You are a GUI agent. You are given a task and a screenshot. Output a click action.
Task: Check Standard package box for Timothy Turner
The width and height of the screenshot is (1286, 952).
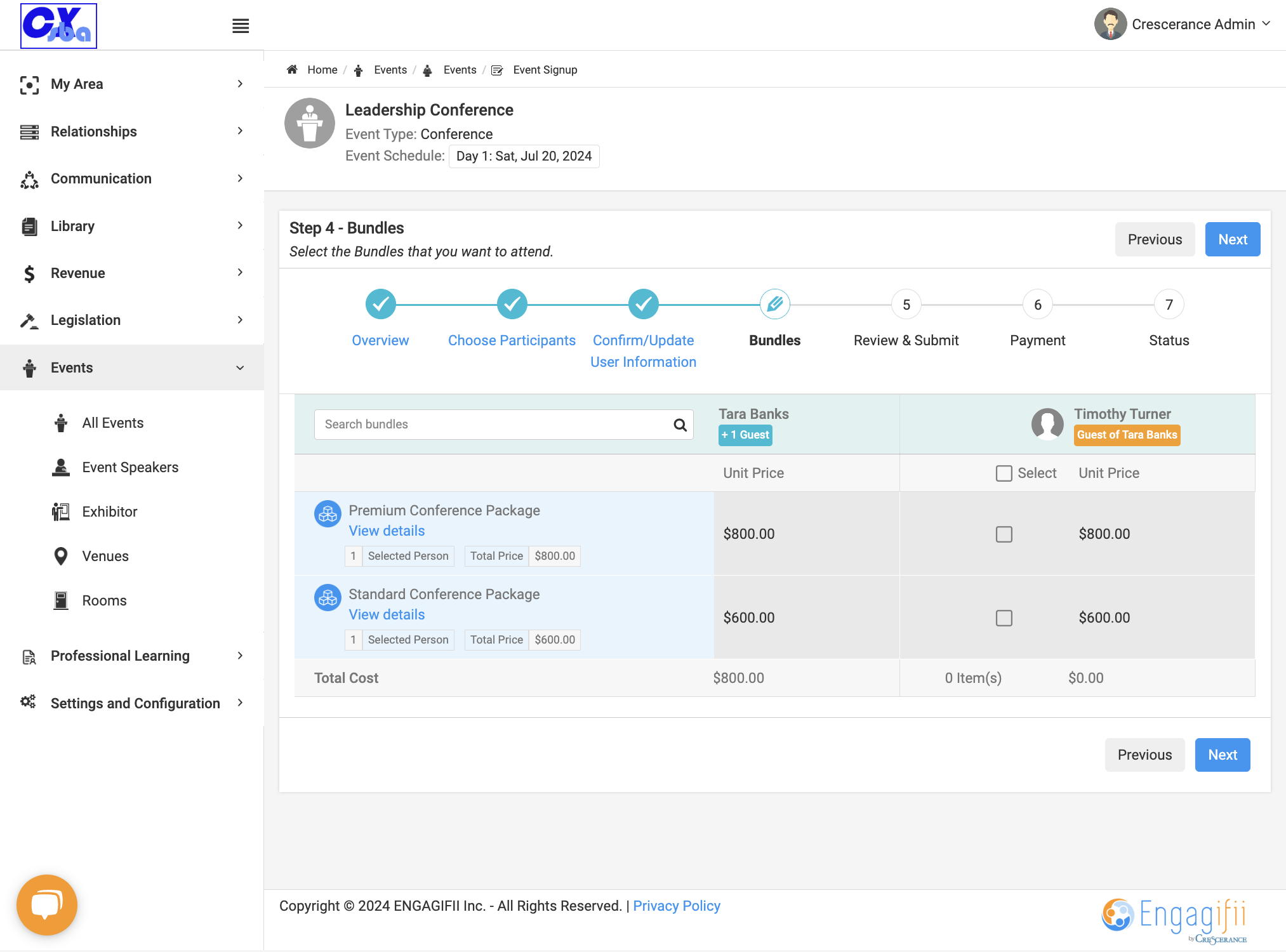point(1004,618)
